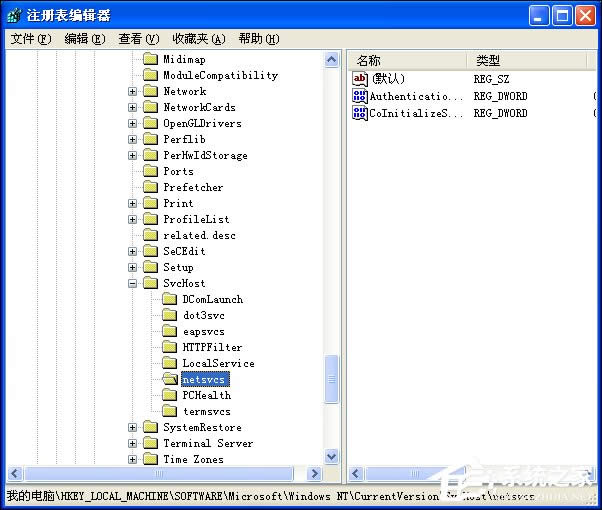Click the PCHealth folder icon
The width and height of the screenshot is (602, 510).
(169, 396)
